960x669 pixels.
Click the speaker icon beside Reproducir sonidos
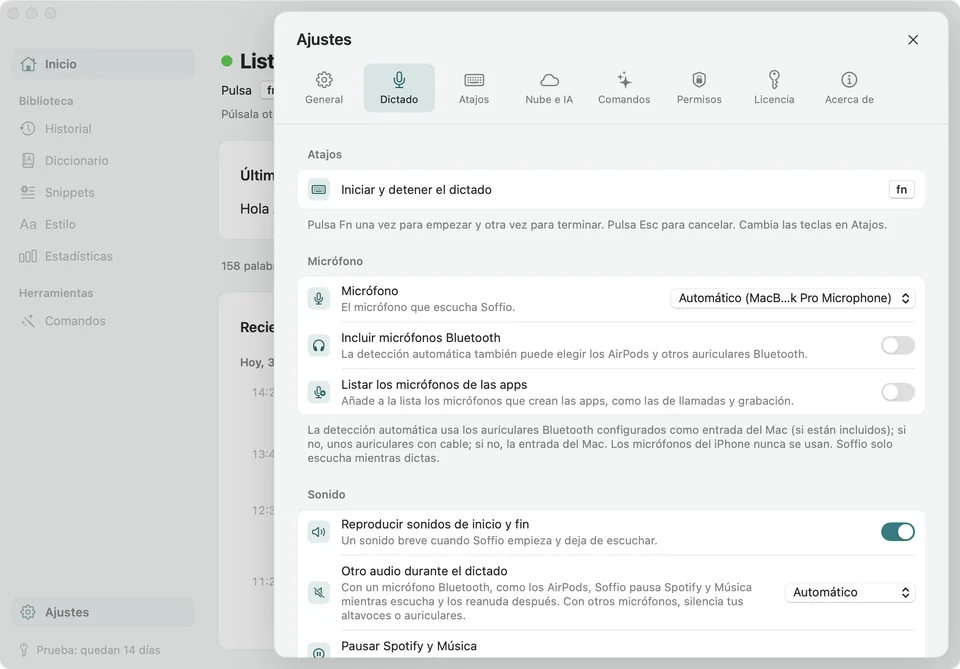point(319,532)
